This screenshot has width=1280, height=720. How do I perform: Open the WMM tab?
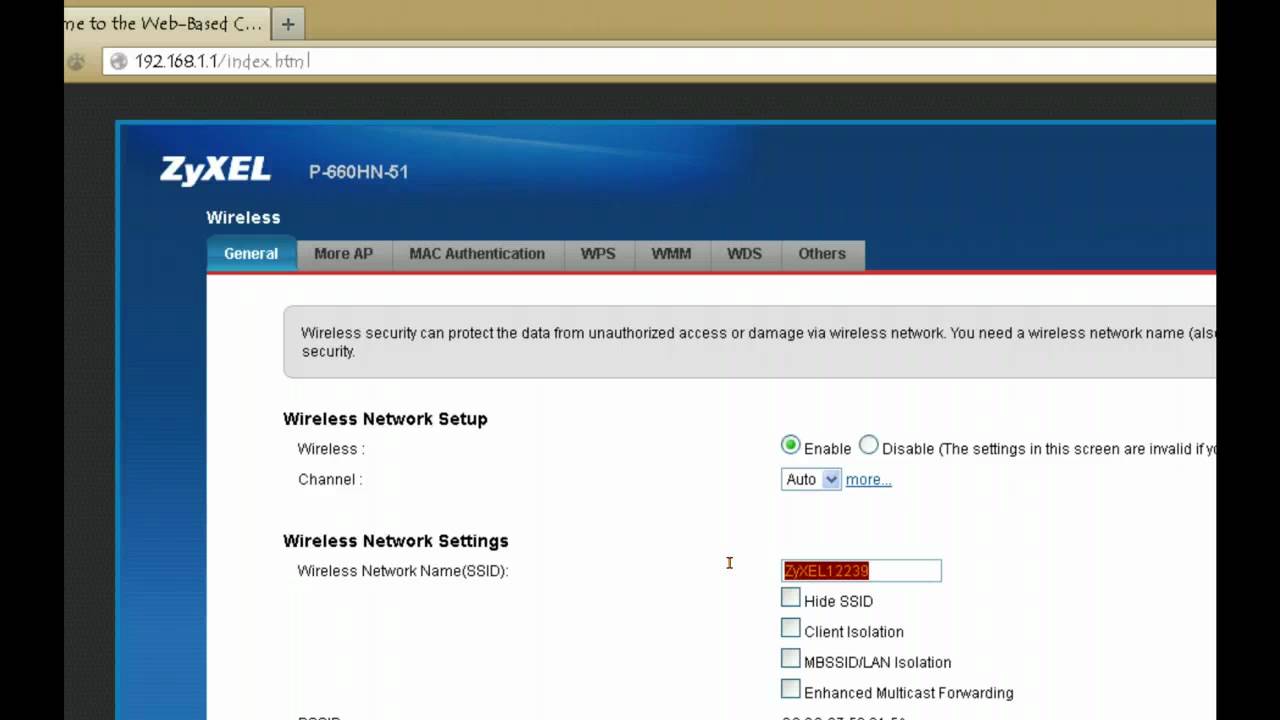point(671,254)
